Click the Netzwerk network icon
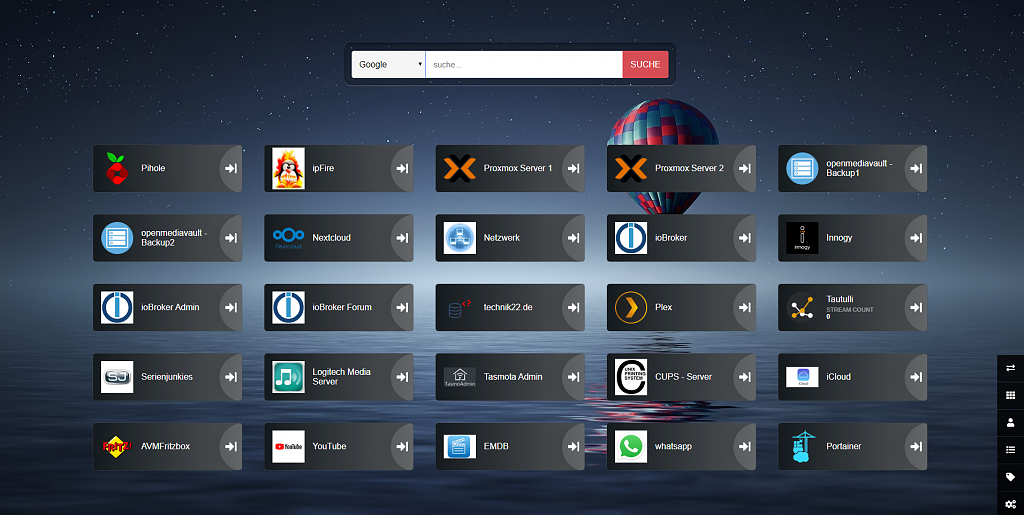The image size is (1024, 515). click(460, 238)
